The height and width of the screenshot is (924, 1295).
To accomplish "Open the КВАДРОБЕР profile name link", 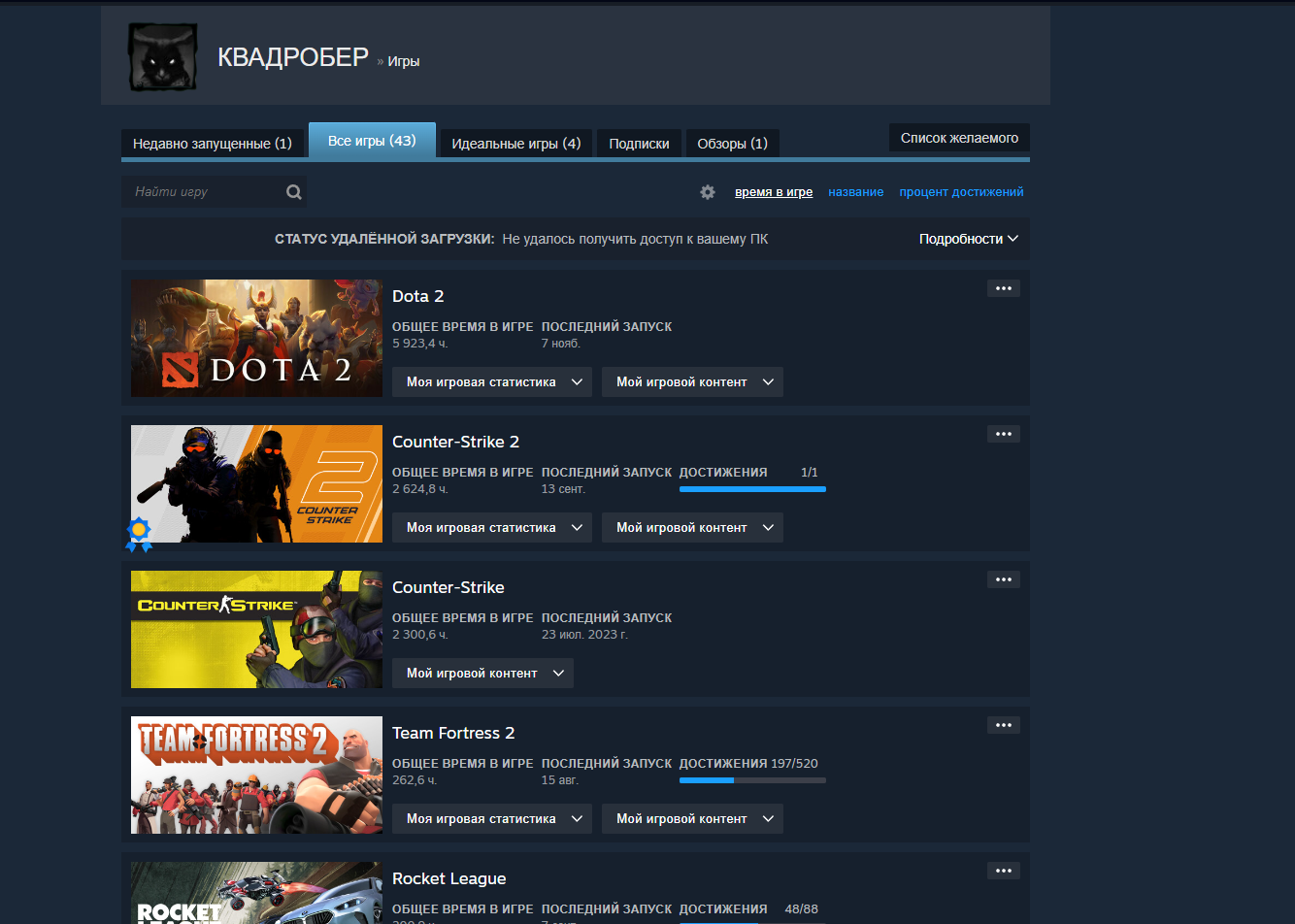I will (293, 57).
